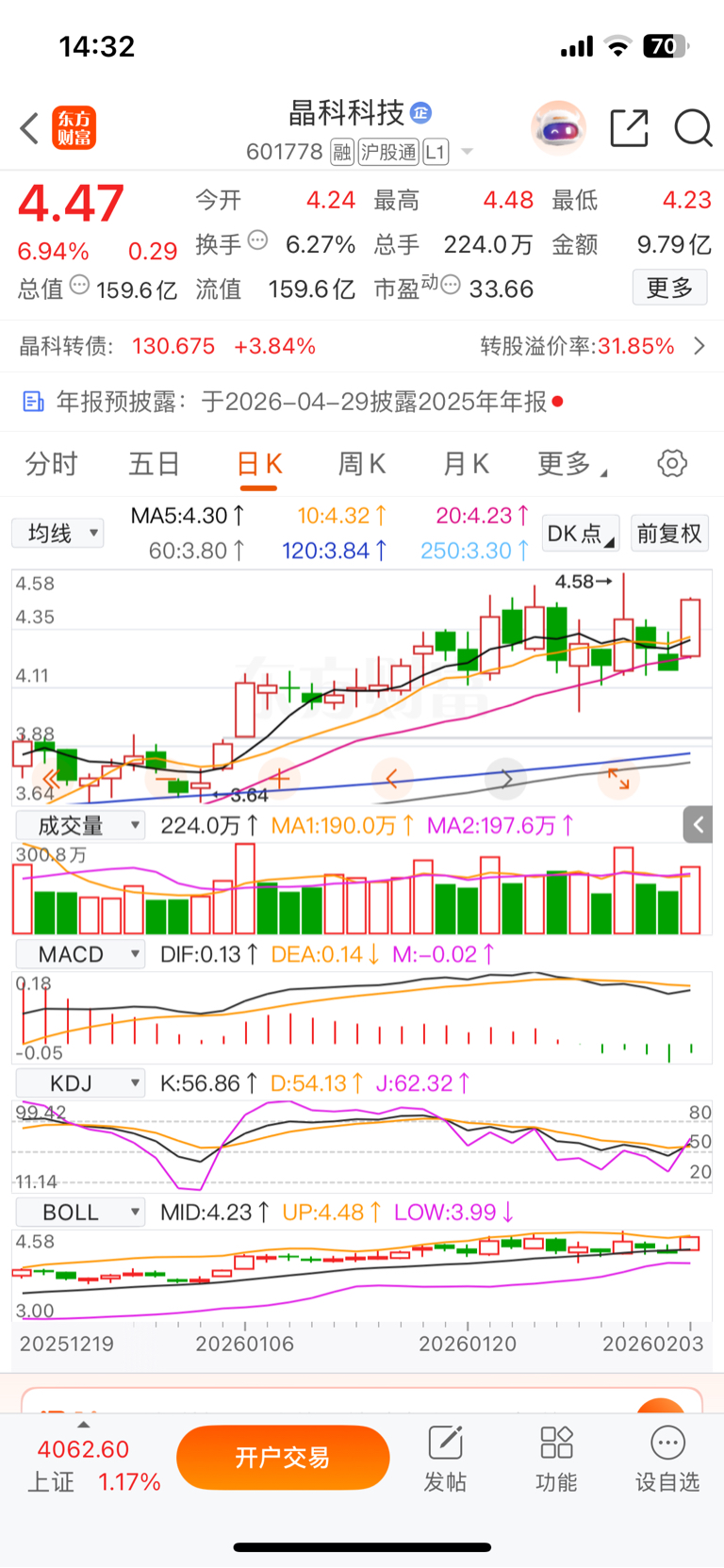The width and height of the screenshot is (724, 1568).
Task: Tap the 250:3.30 moving average value
Action: pyautogui.click(x=474, y=551)
